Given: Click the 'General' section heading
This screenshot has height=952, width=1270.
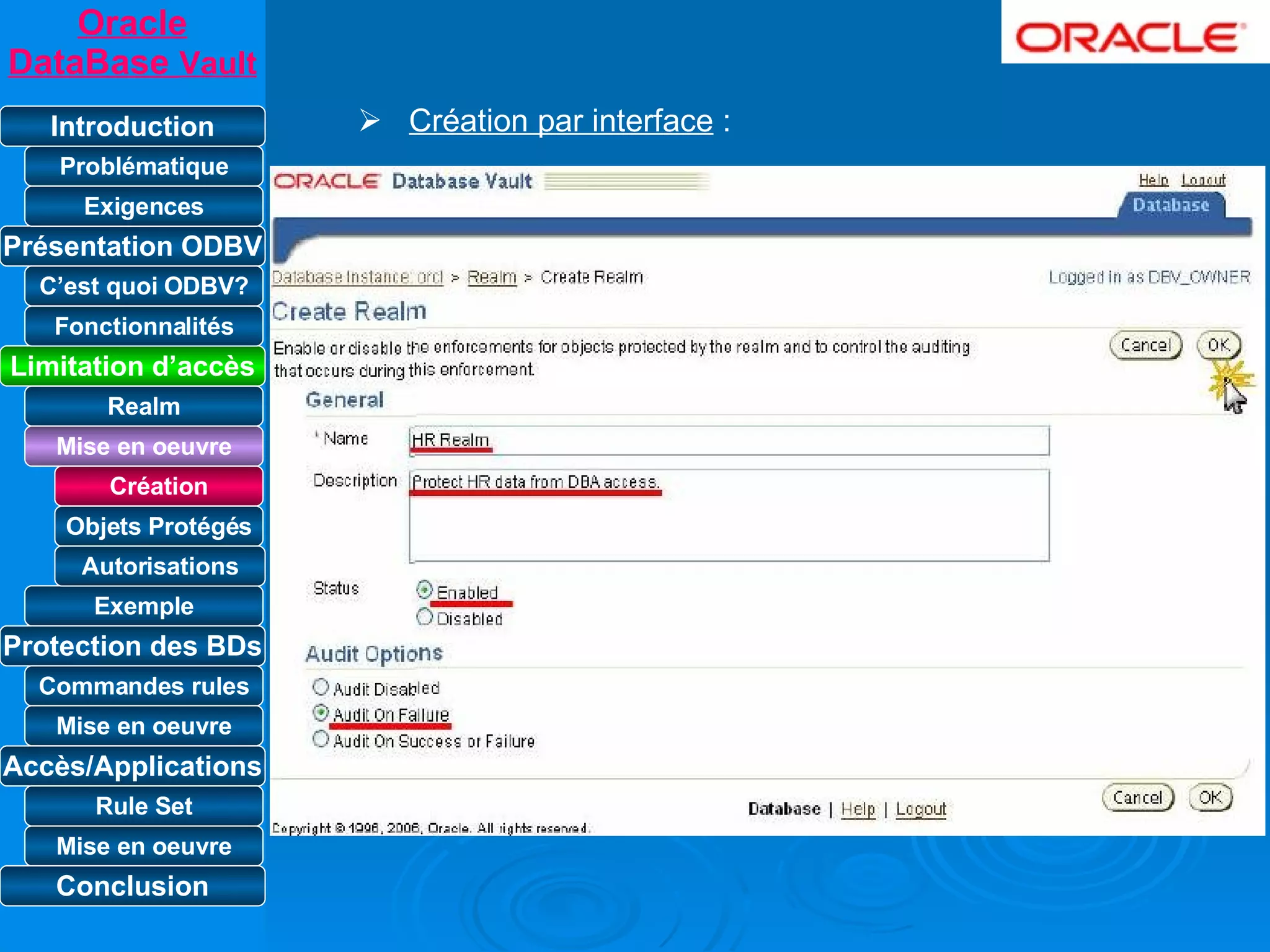Looking at the screenshot, I should (x=345, y=400).
